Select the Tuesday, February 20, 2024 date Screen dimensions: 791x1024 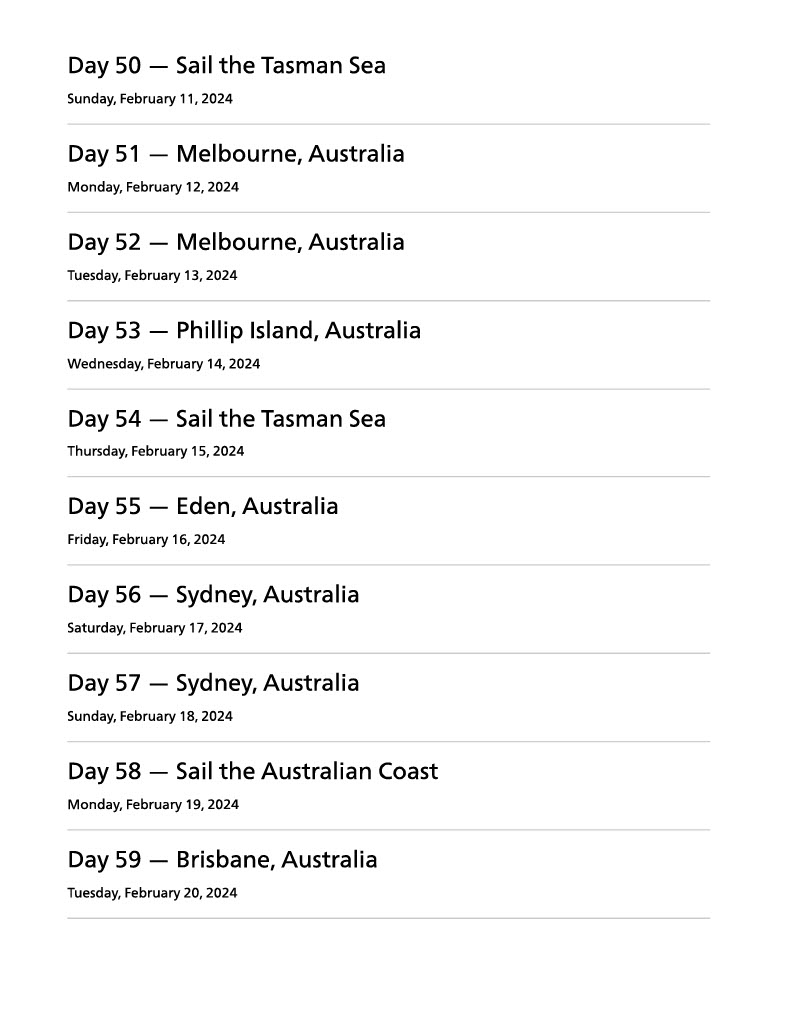tap(152, 893)
